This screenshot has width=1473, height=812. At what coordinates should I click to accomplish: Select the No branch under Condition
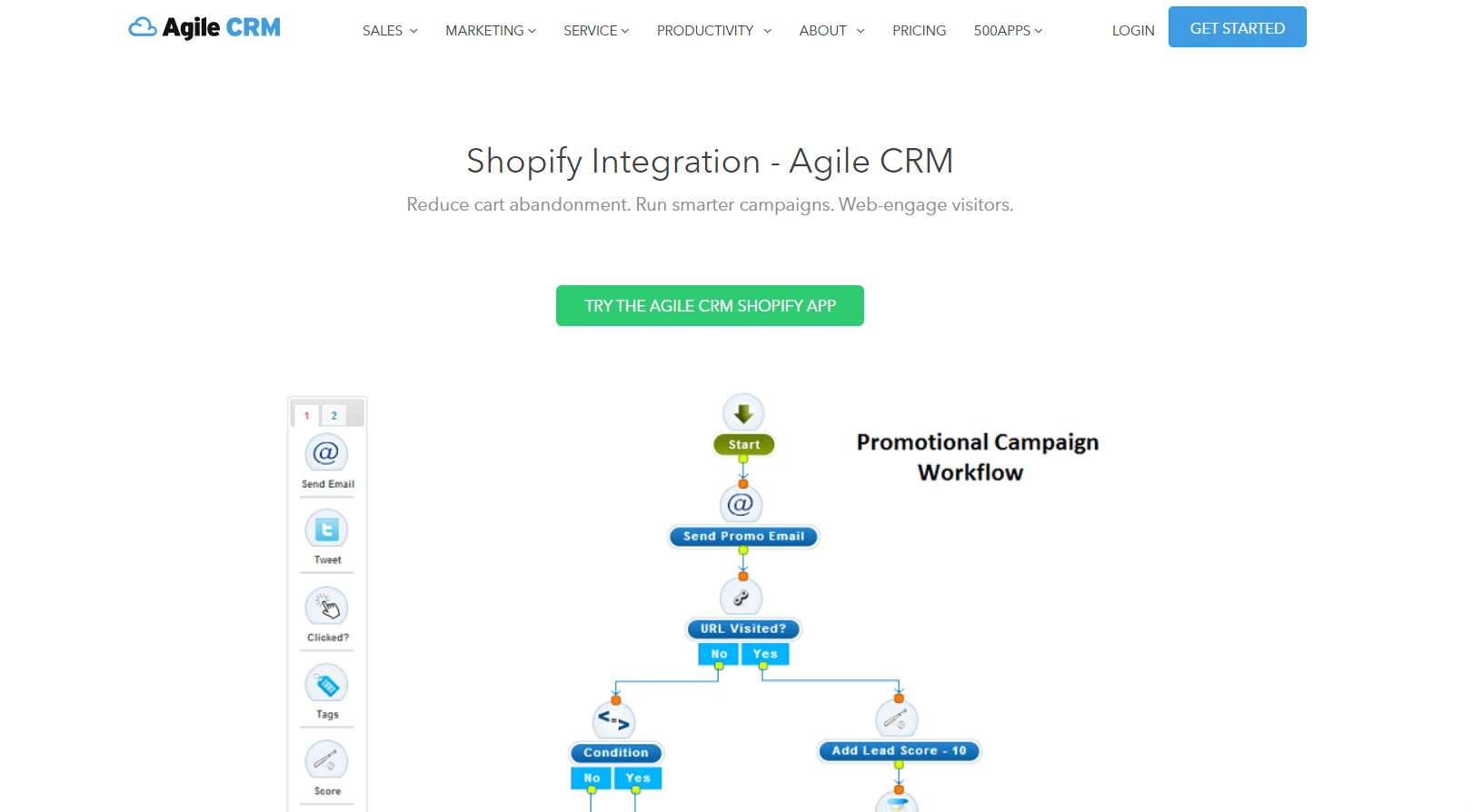point(592,778)
